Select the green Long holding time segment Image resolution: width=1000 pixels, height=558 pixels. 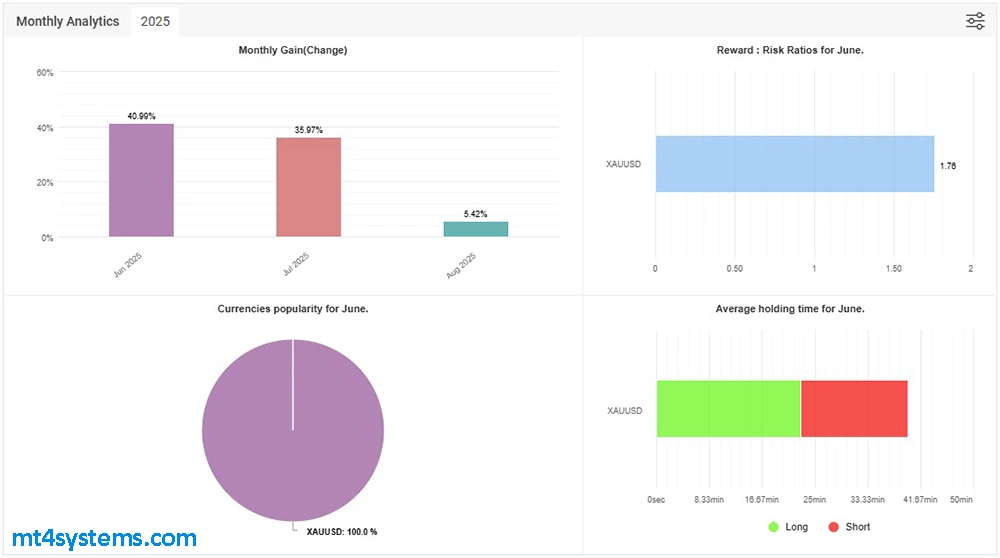coord(728,409)
